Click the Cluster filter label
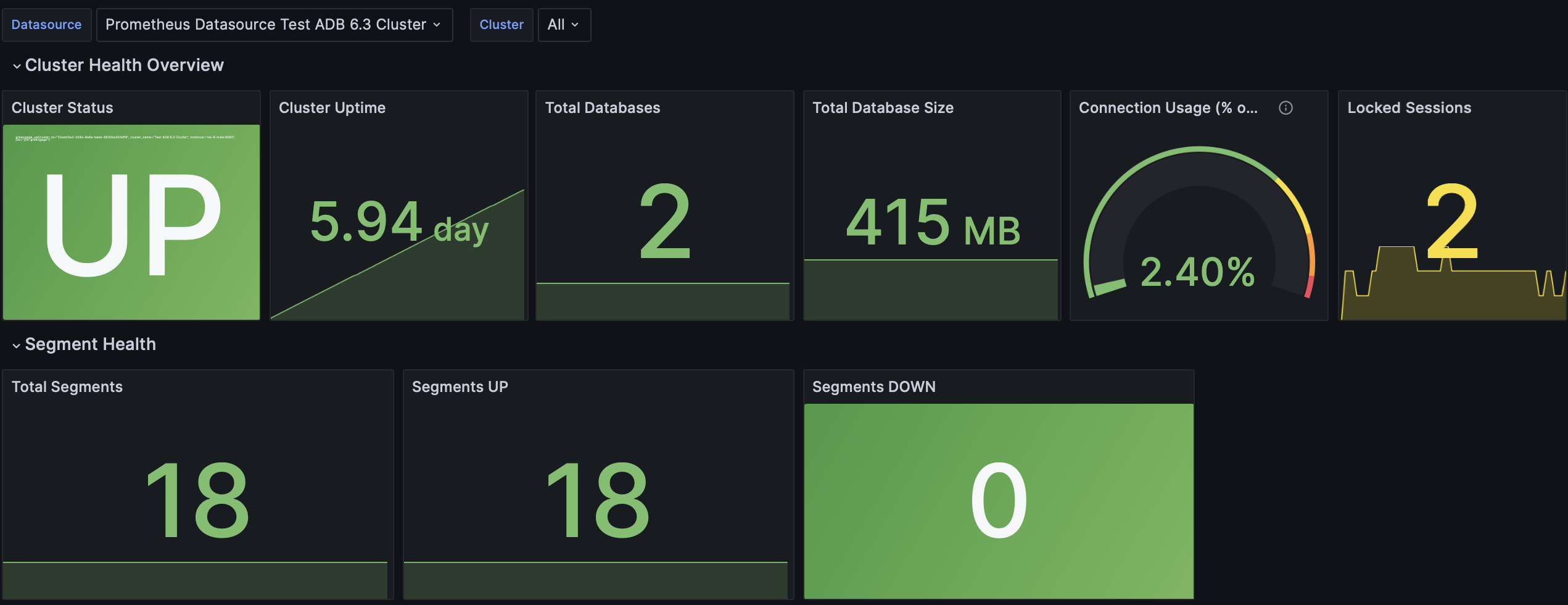Image resolution: width=1568 pixels, height=605 pixels. coord(501,25)
